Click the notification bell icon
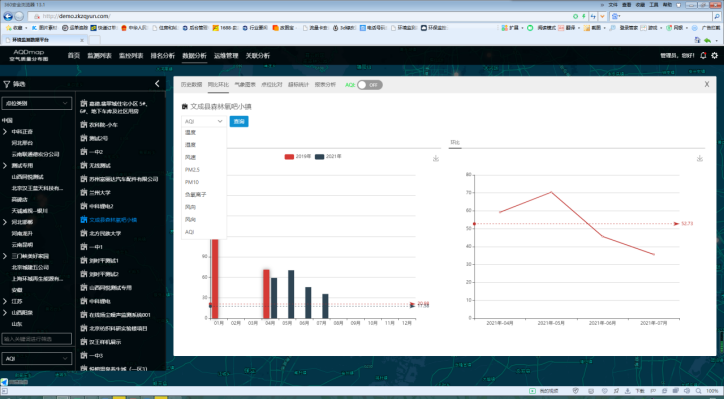Screen dimensions: 724x399 pos(703,55)
